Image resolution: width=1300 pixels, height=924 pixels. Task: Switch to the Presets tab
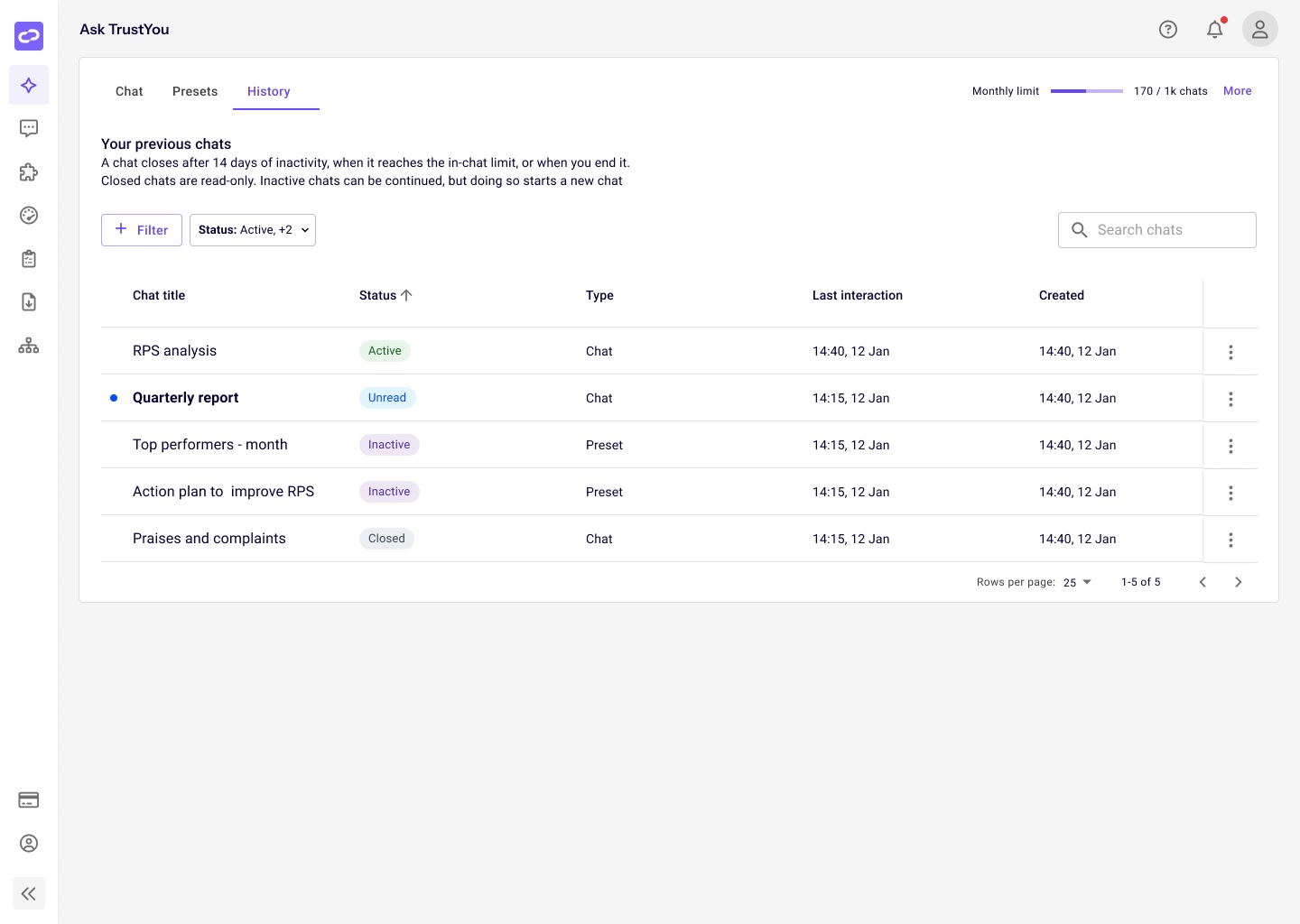tap(195, 91)
